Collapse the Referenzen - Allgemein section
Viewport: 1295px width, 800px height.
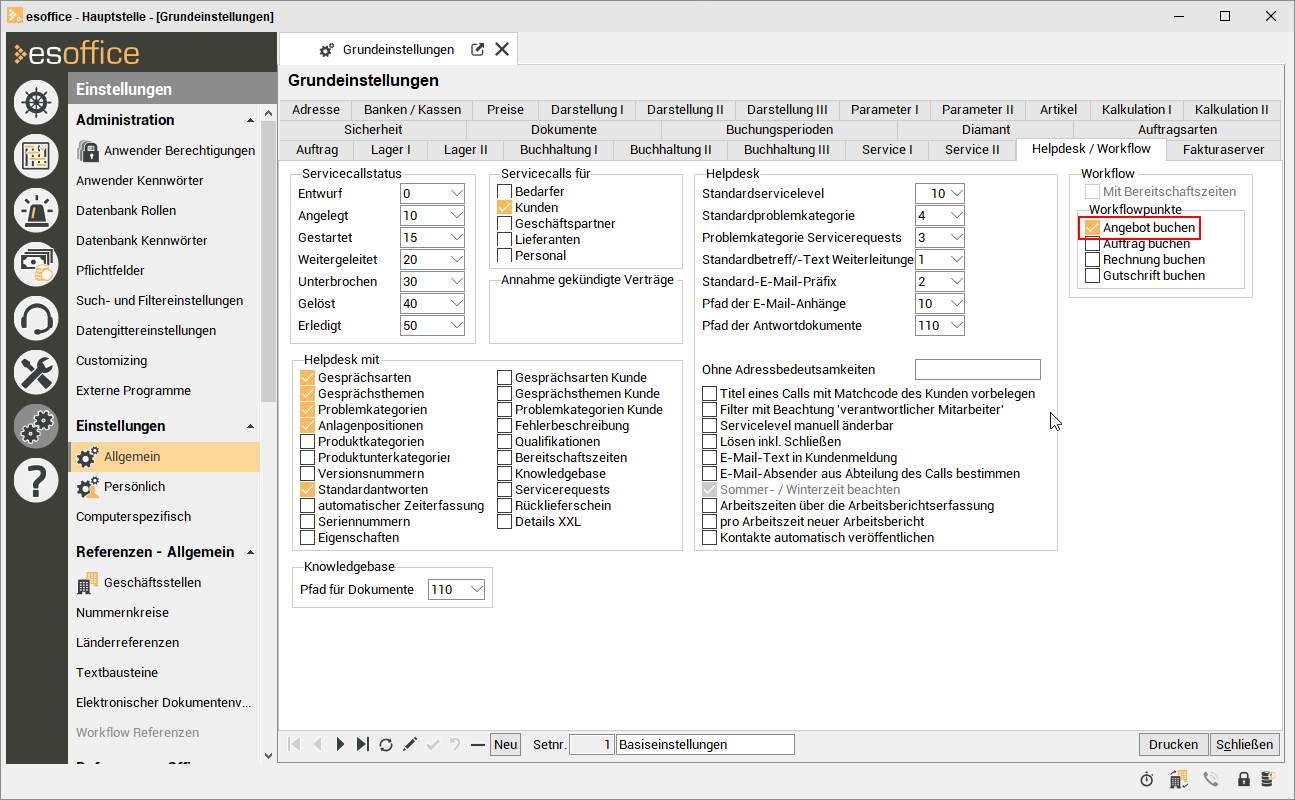pyautogui.click(x=250, y=552)
